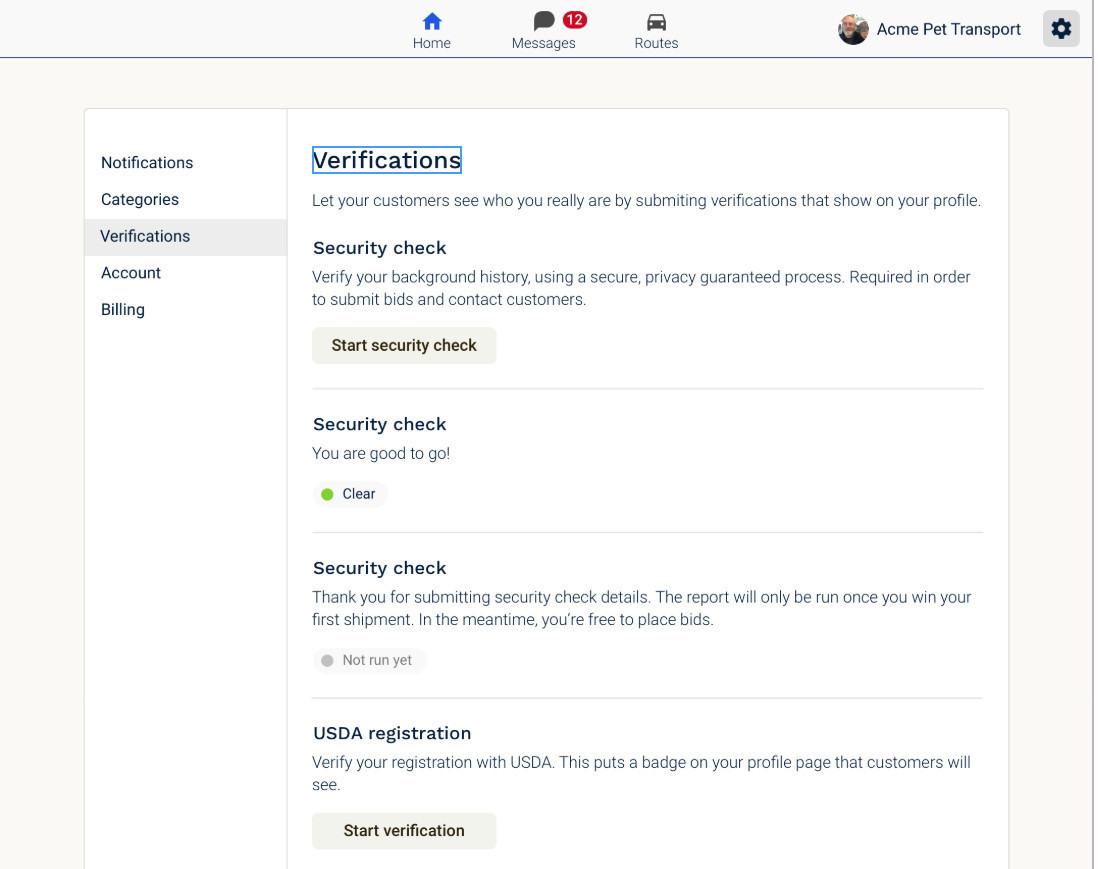Open the Routes car icon

coord(656,22)
